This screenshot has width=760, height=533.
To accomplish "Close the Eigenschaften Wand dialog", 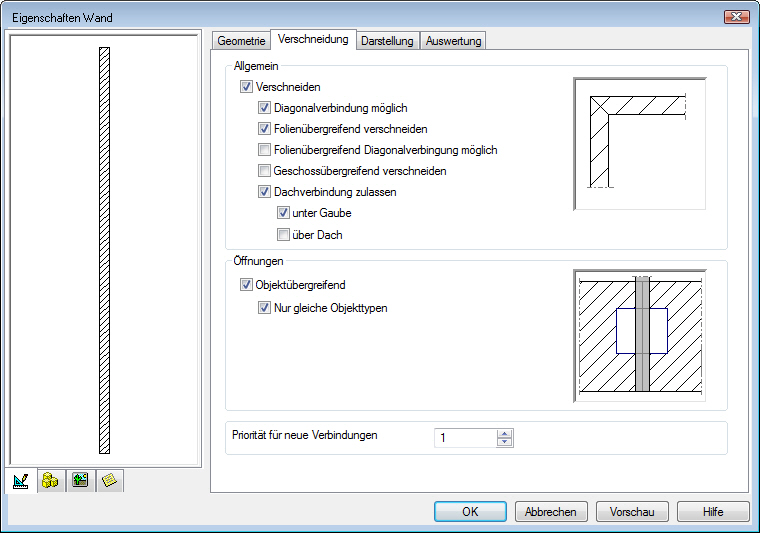I will pos(736,16).
